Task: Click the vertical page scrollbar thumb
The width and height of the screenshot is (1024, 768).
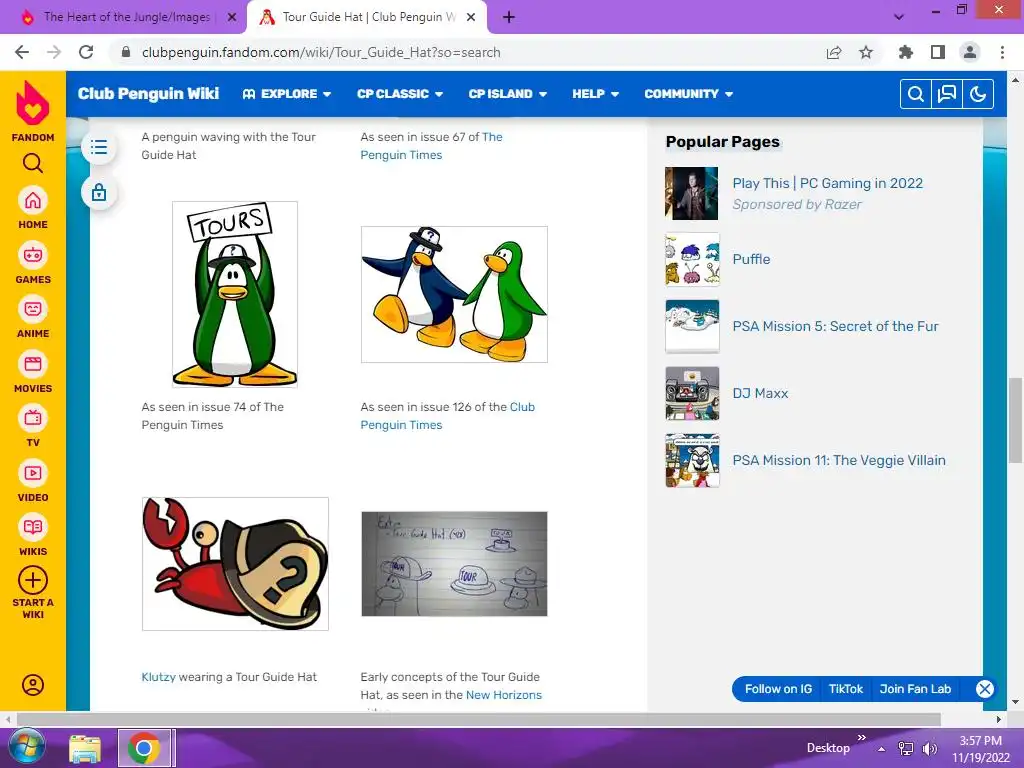Action: click(x=1015, y=419)
